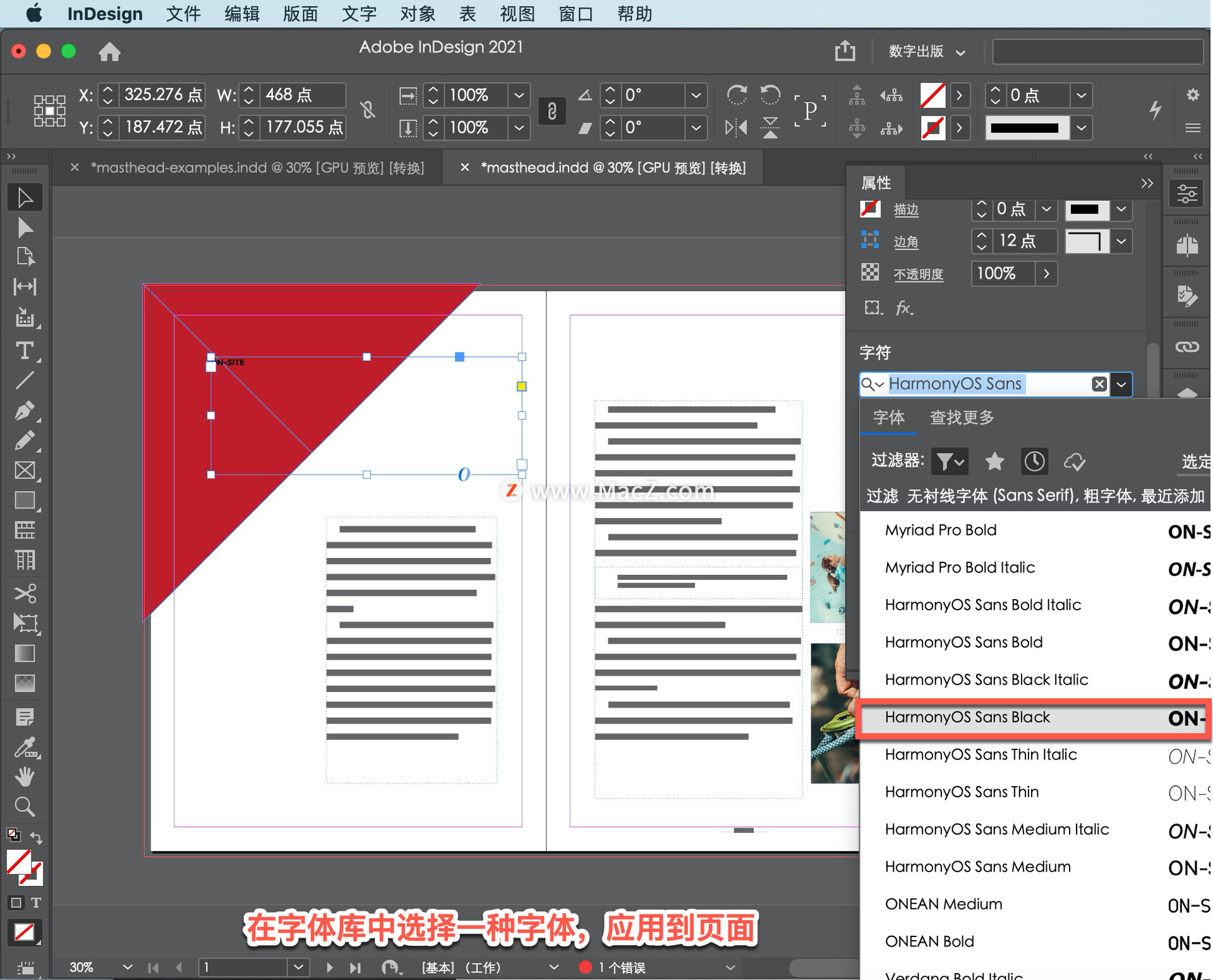The width and height of the screenshot is (1213, 980).
Task: Click rotate 90 degrees clockwise icon
Action: pos(737,95)
